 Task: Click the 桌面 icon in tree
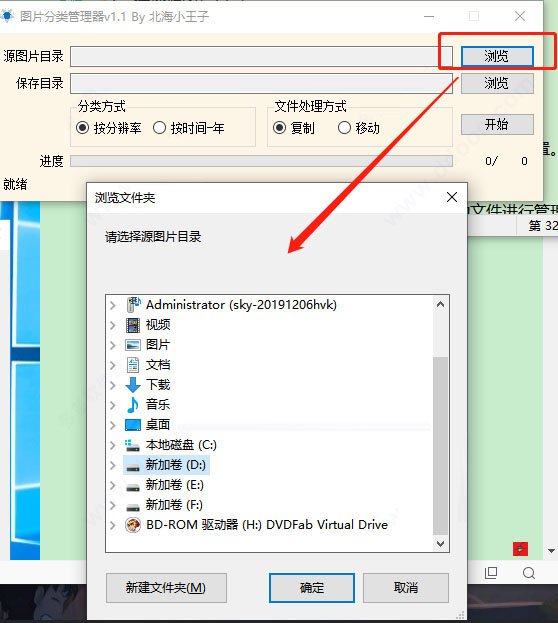(133, 425)
